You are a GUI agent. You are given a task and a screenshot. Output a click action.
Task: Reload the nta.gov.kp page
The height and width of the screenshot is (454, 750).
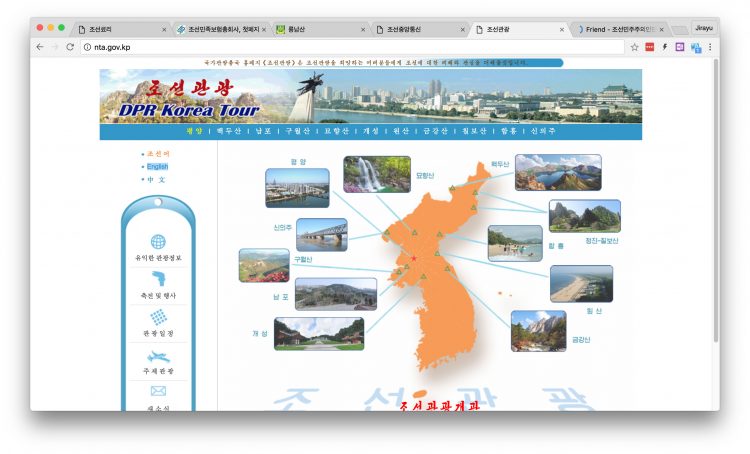(70, 47)
